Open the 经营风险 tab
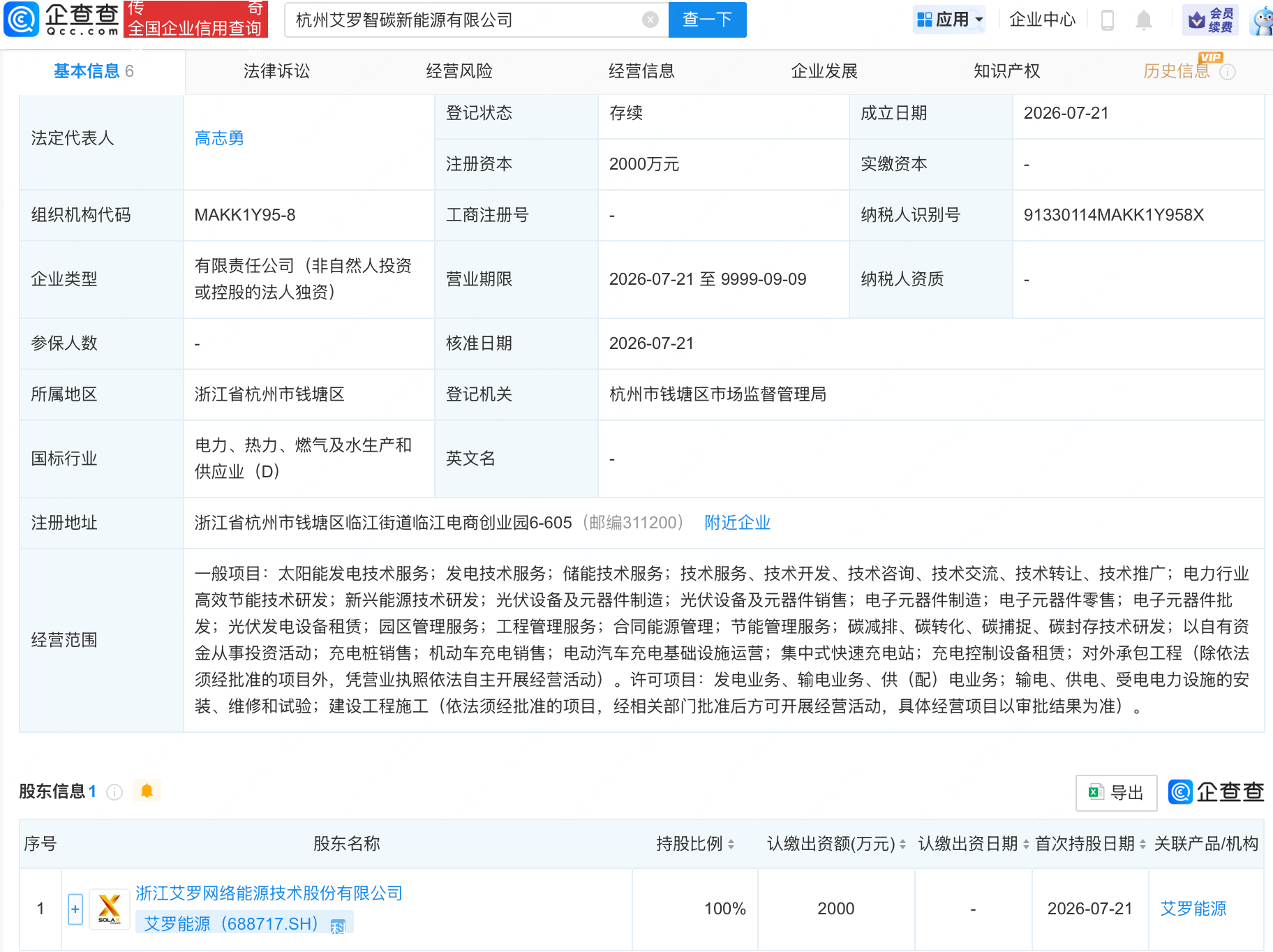Image resolution: width=1273 pixels, height=952 pixels. tap(459, 71)
